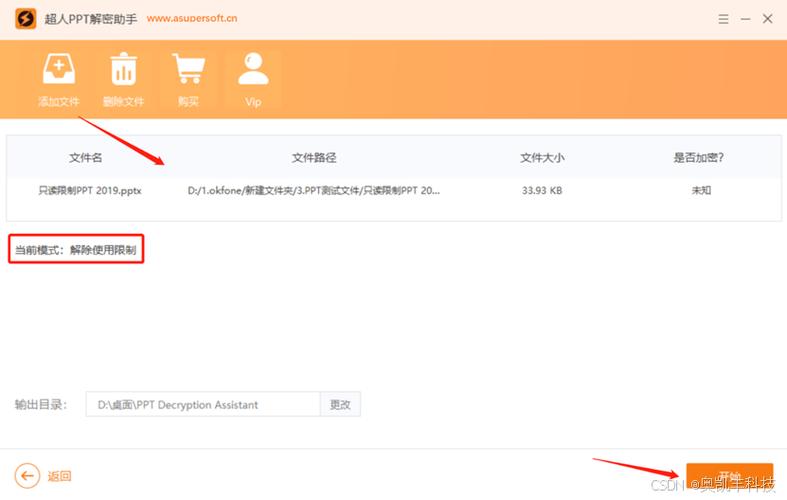
Task: Select the 只读限制PPT 2019.pptx file row
Action: (x=394, y=191)
